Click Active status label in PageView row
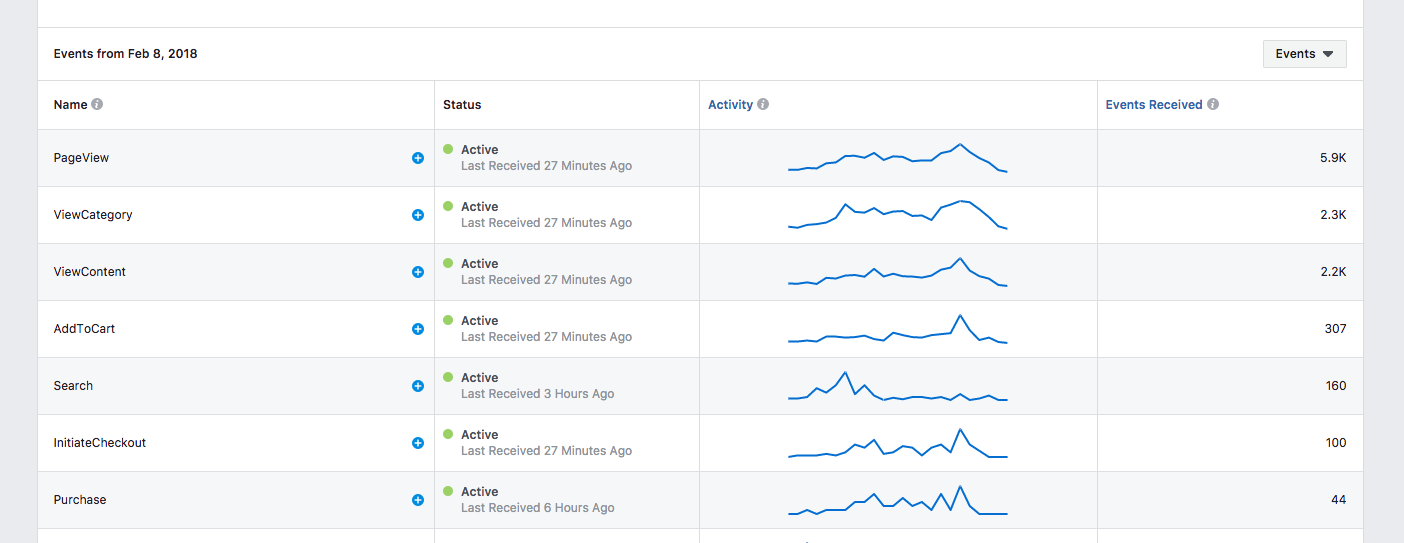Screen dimensions: 1404x543 coord(480,150)
